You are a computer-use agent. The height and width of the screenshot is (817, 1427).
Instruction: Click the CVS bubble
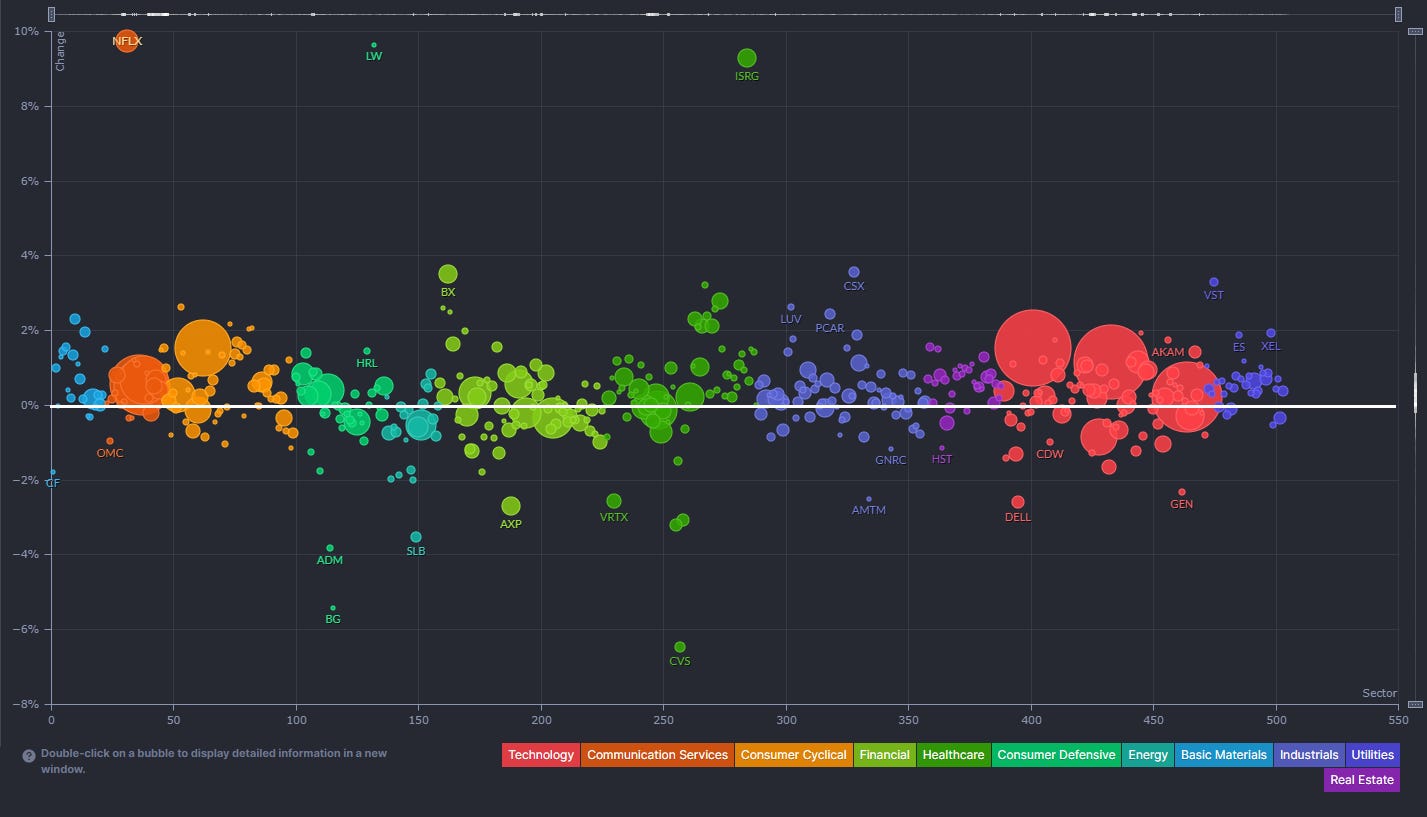tap(680, 647)
